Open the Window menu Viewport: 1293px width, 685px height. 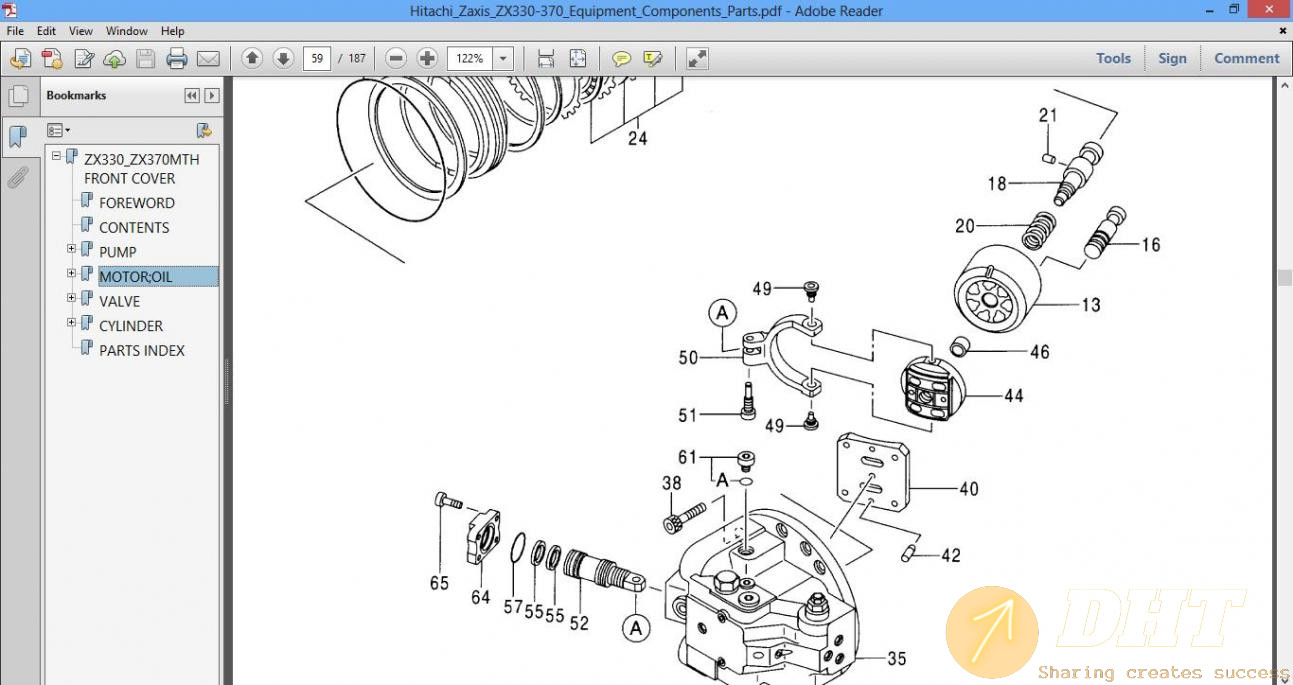pos(127,31)
